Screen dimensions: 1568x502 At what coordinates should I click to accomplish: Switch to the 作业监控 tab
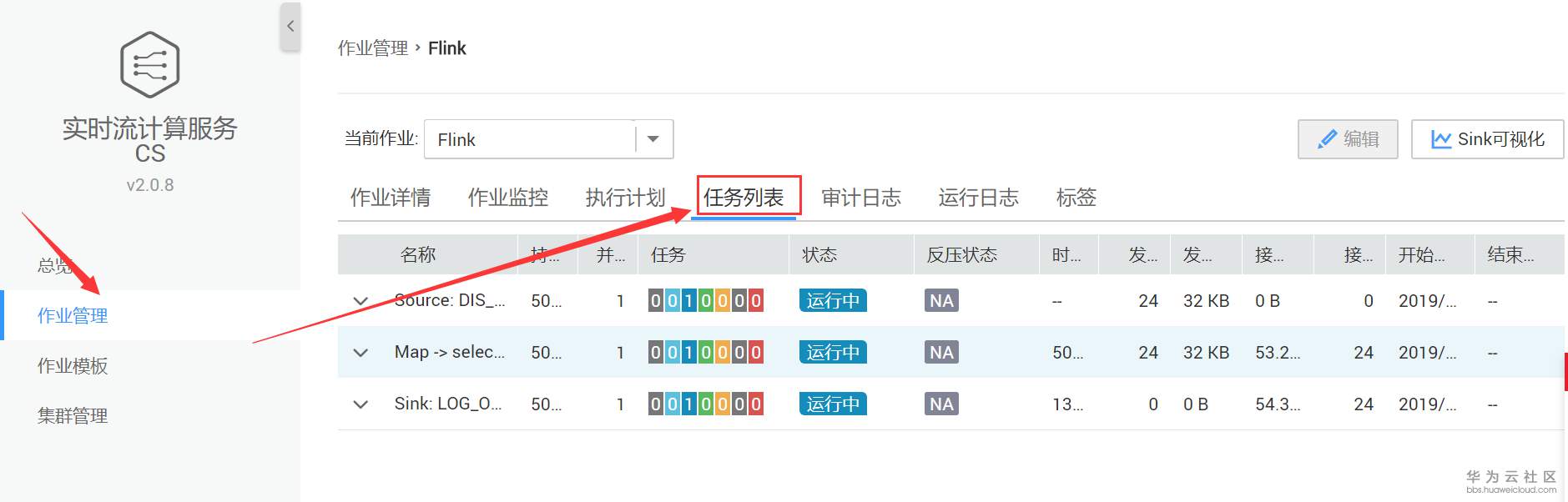tap(508, 198)
